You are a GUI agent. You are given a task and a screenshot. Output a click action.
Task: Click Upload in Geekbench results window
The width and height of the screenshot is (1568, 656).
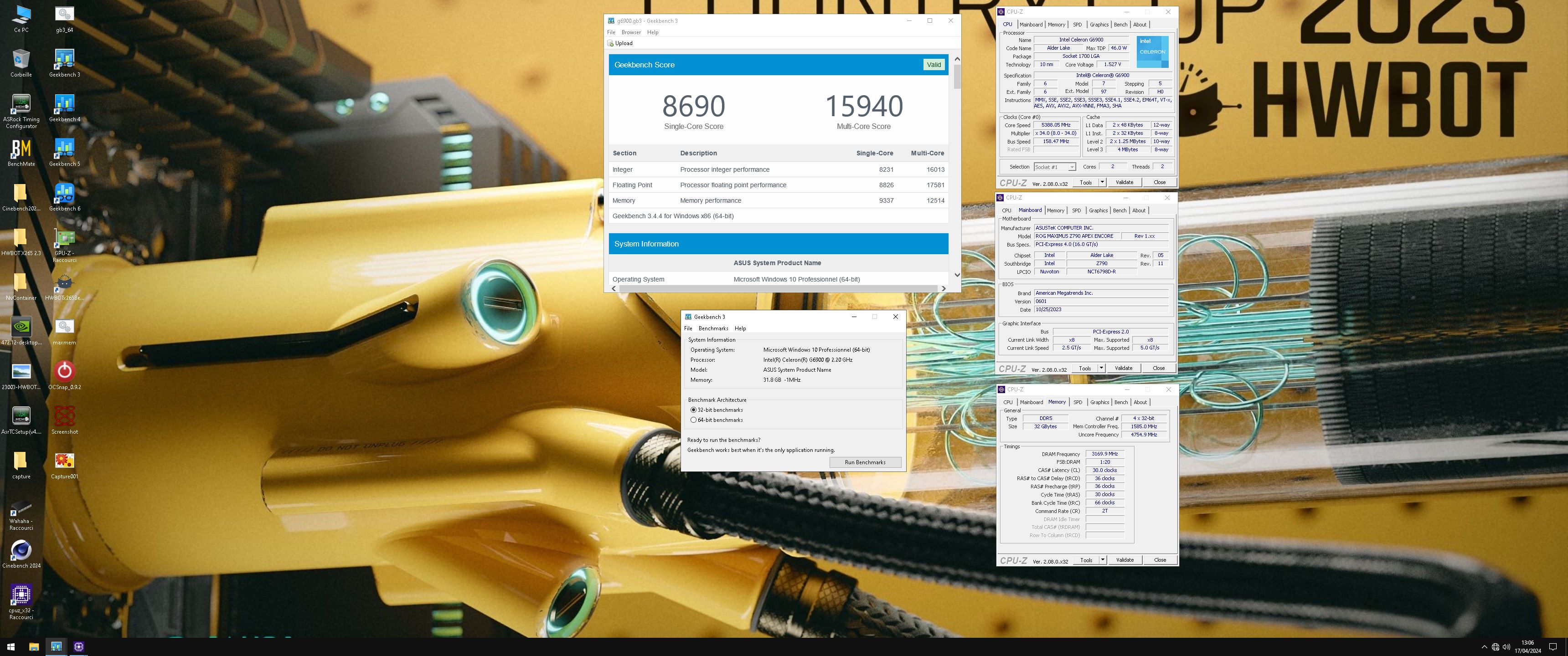620,43
